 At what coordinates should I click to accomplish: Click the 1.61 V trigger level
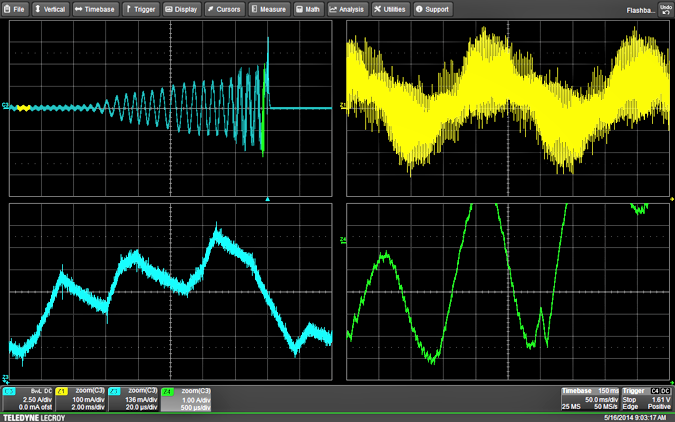[x=661, y=400]
